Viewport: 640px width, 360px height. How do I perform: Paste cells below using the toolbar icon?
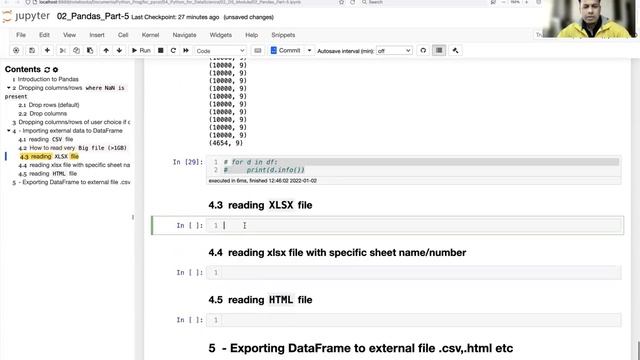coord(90,50)
